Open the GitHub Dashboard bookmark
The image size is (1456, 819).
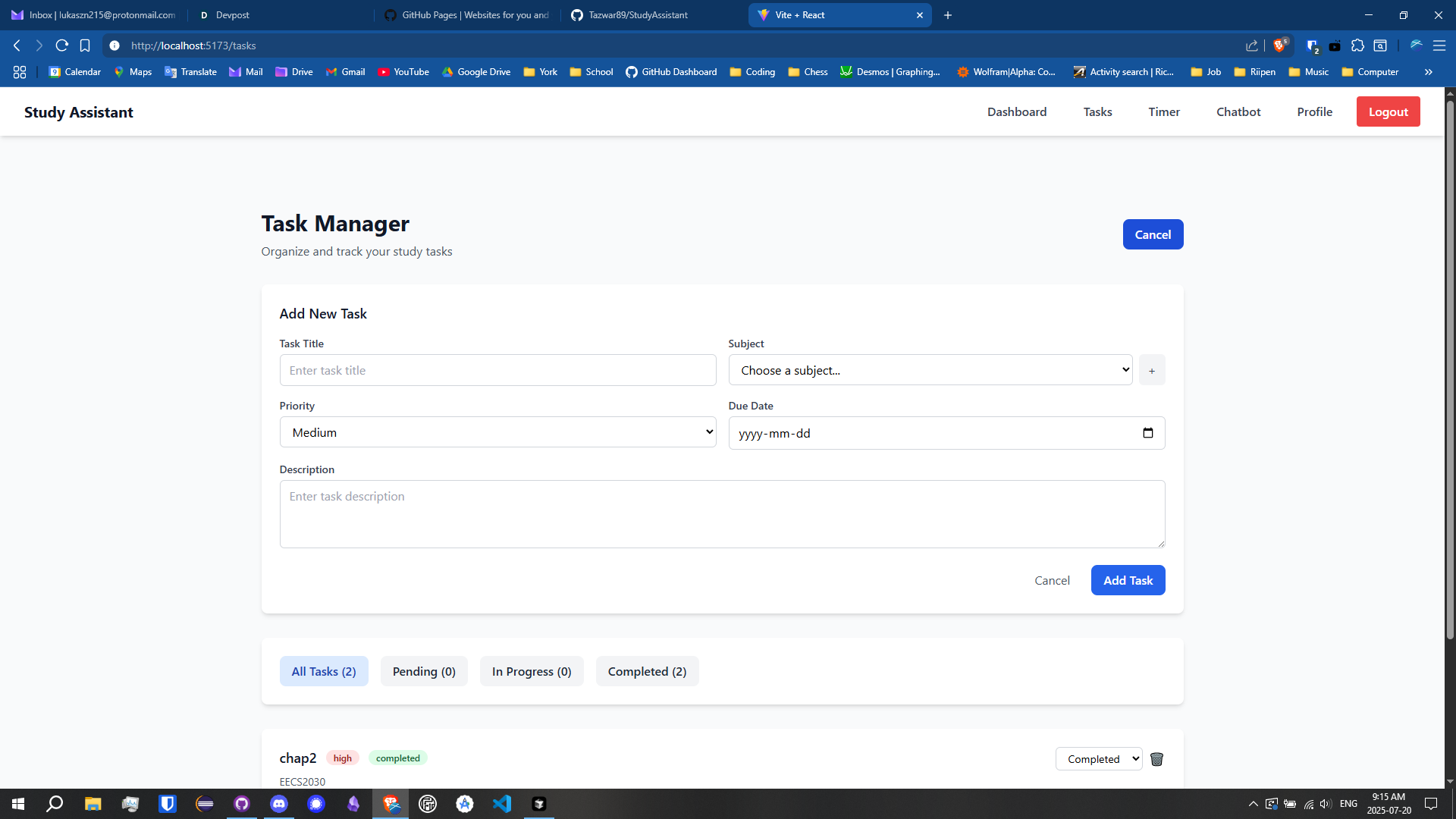click(671, 72)
